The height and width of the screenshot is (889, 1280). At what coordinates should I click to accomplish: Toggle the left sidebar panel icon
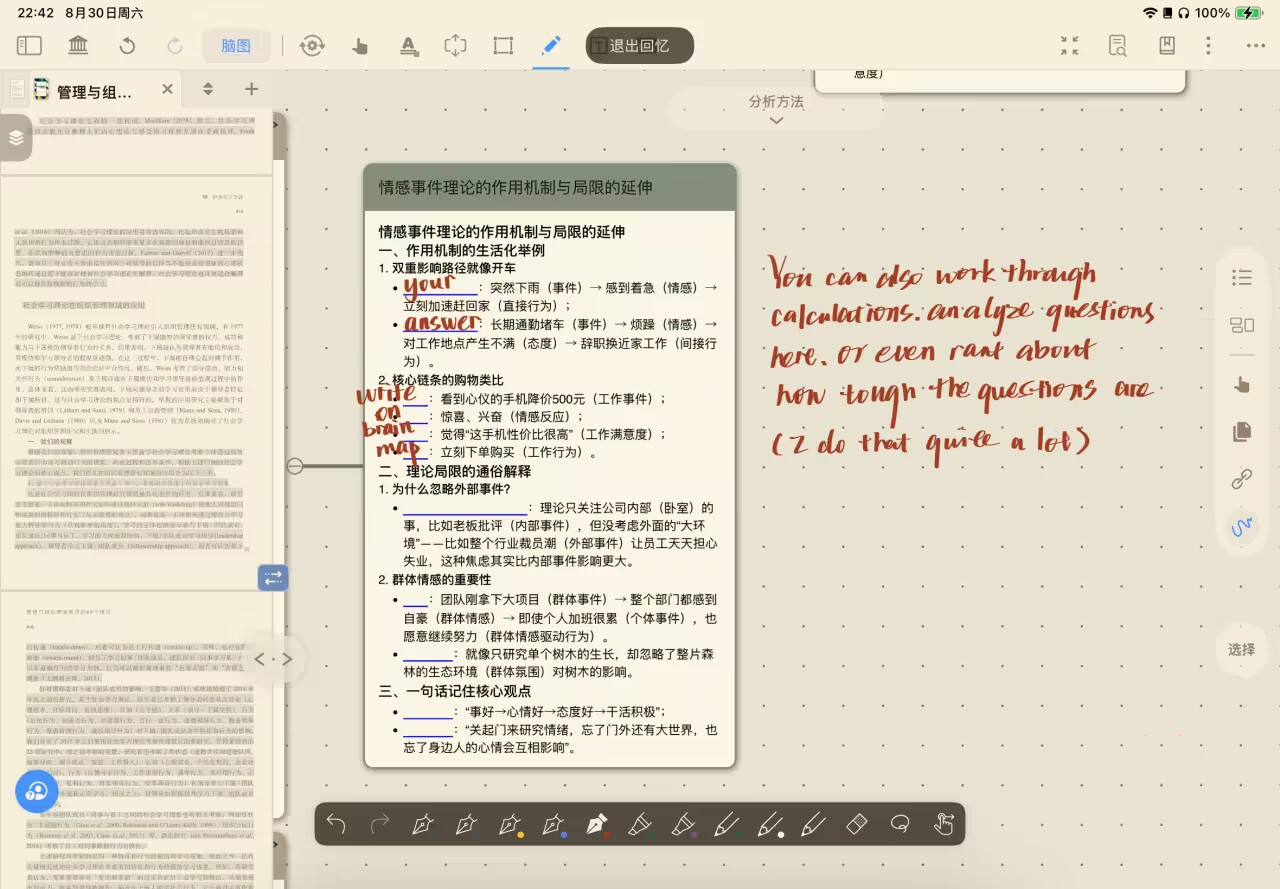[x=29, y=45]
